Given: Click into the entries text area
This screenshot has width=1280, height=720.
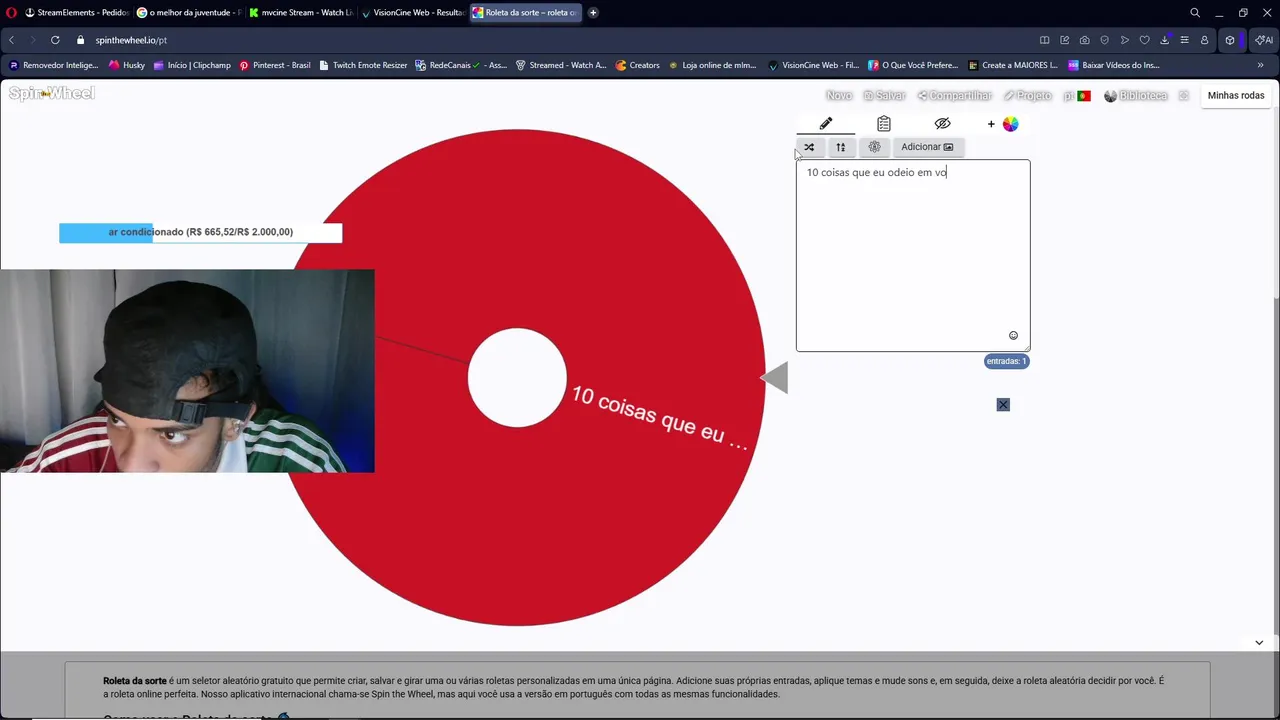Looking at the screenshot, I should point(912,255).
